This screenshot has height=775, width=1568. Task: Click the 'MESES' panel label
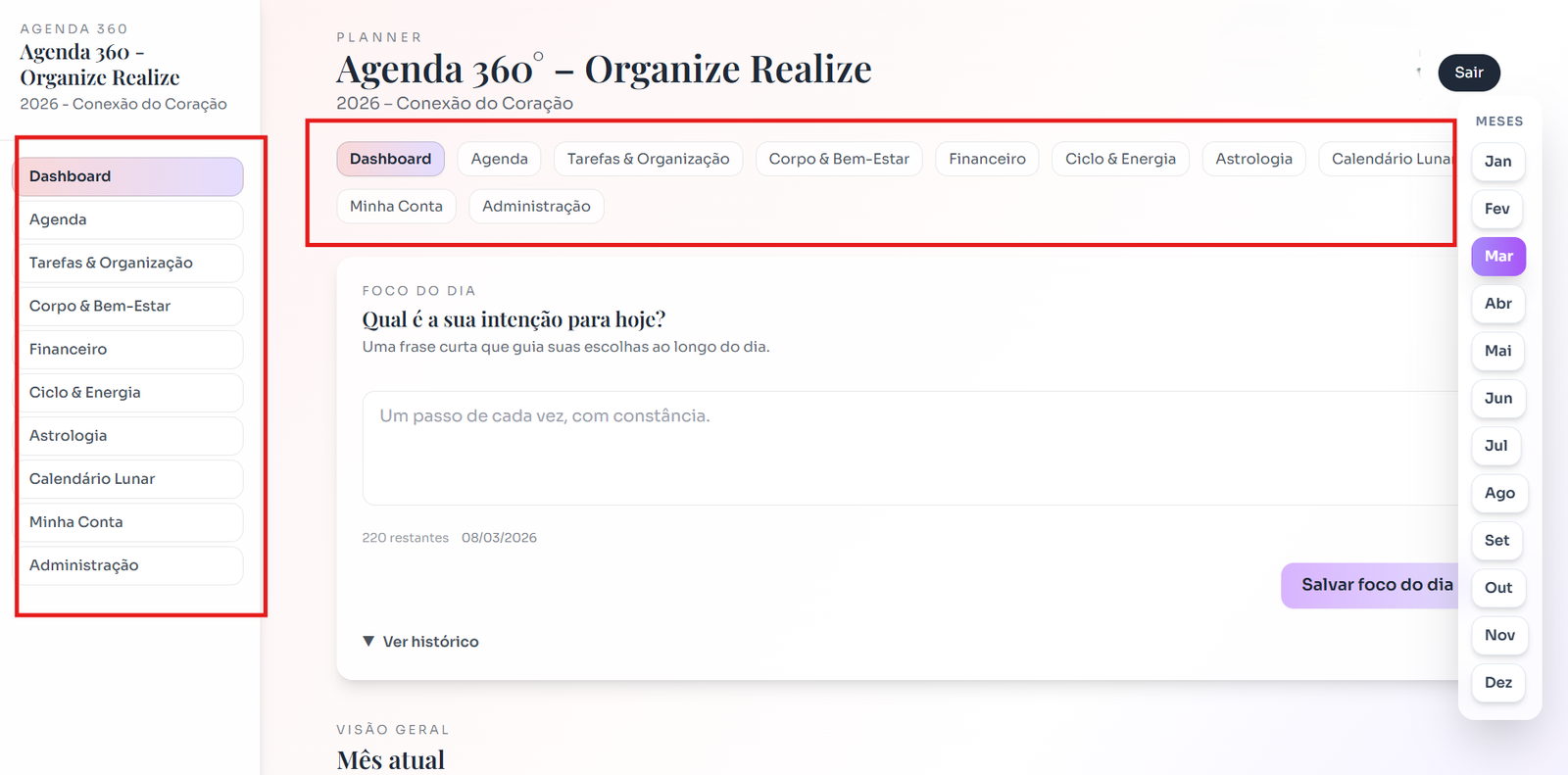tap(1499, 121)
